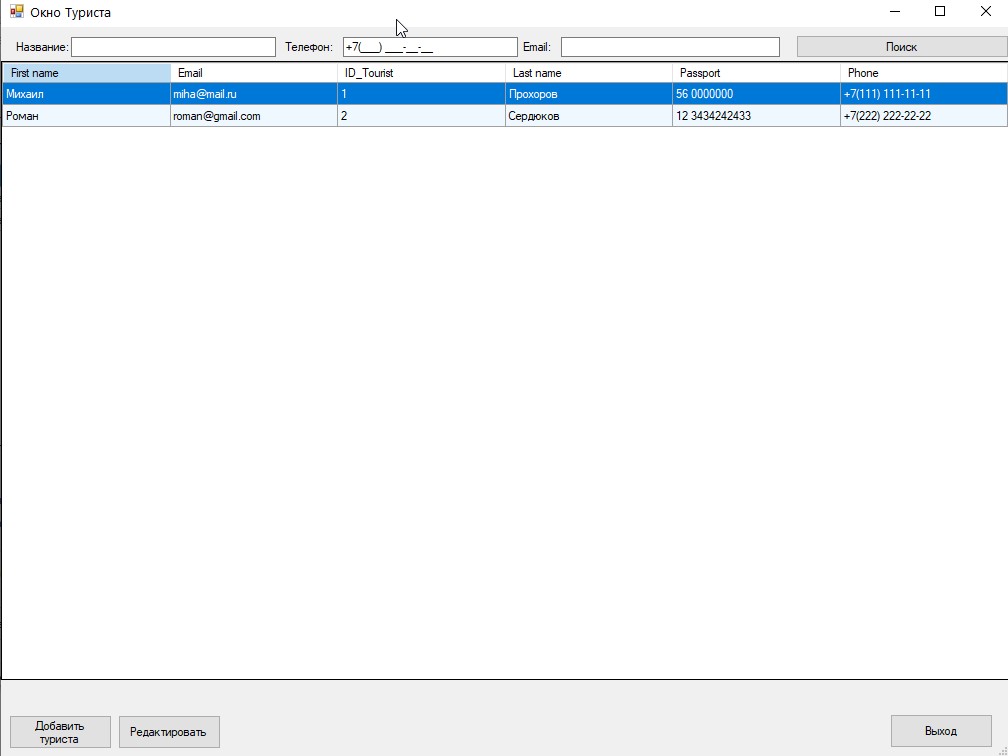Select the Михаил first name cell

(87, 94)
